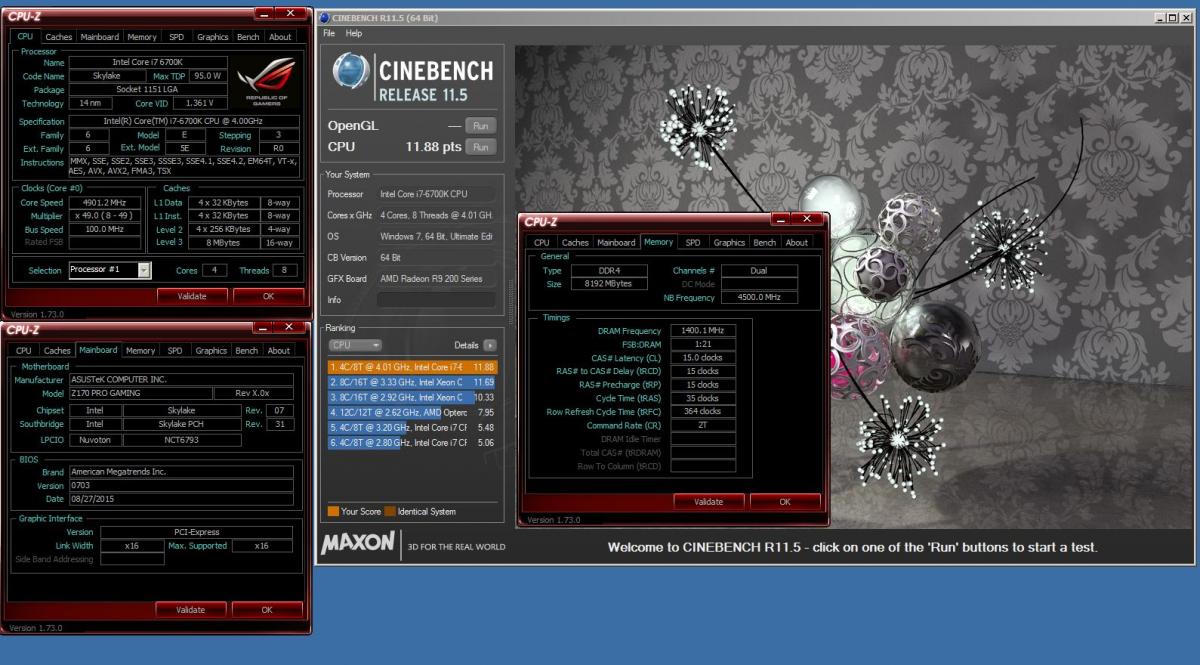Run the OpenGL benchmark test
This screenshot has width=1200, height=665.
point(482,126)
